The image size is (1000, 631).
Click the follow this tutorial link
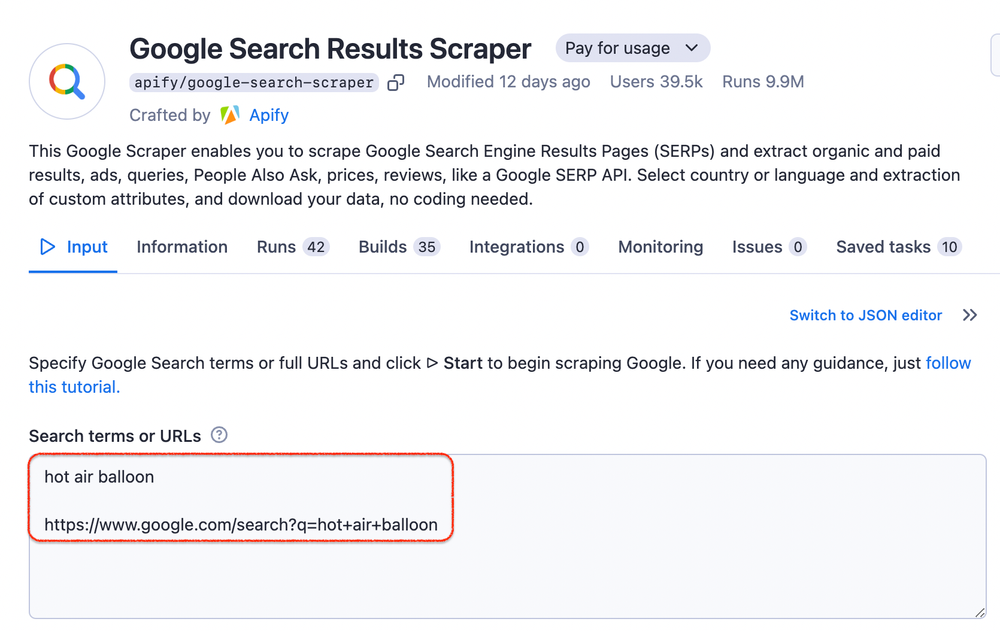pyautogui.click(x=948, y=363)
